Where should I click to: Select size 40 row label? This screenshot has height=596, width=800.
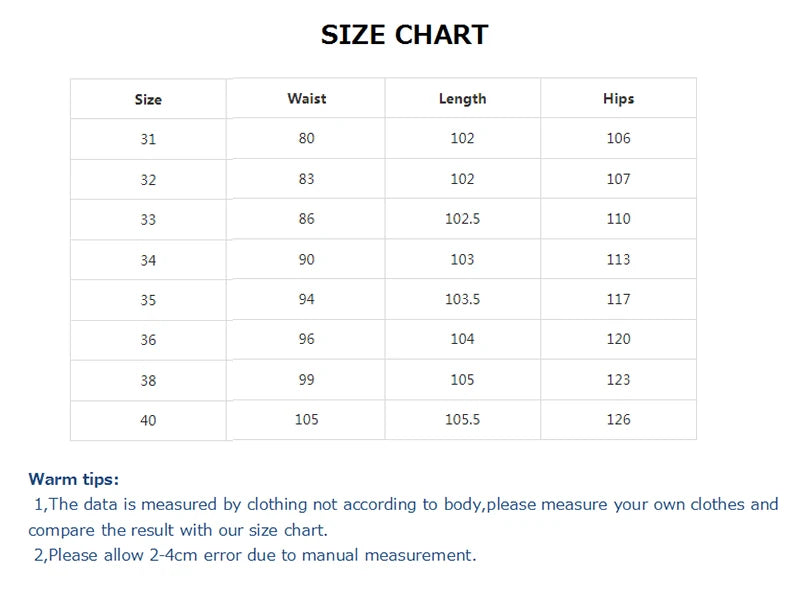click(x=148, y=421)
